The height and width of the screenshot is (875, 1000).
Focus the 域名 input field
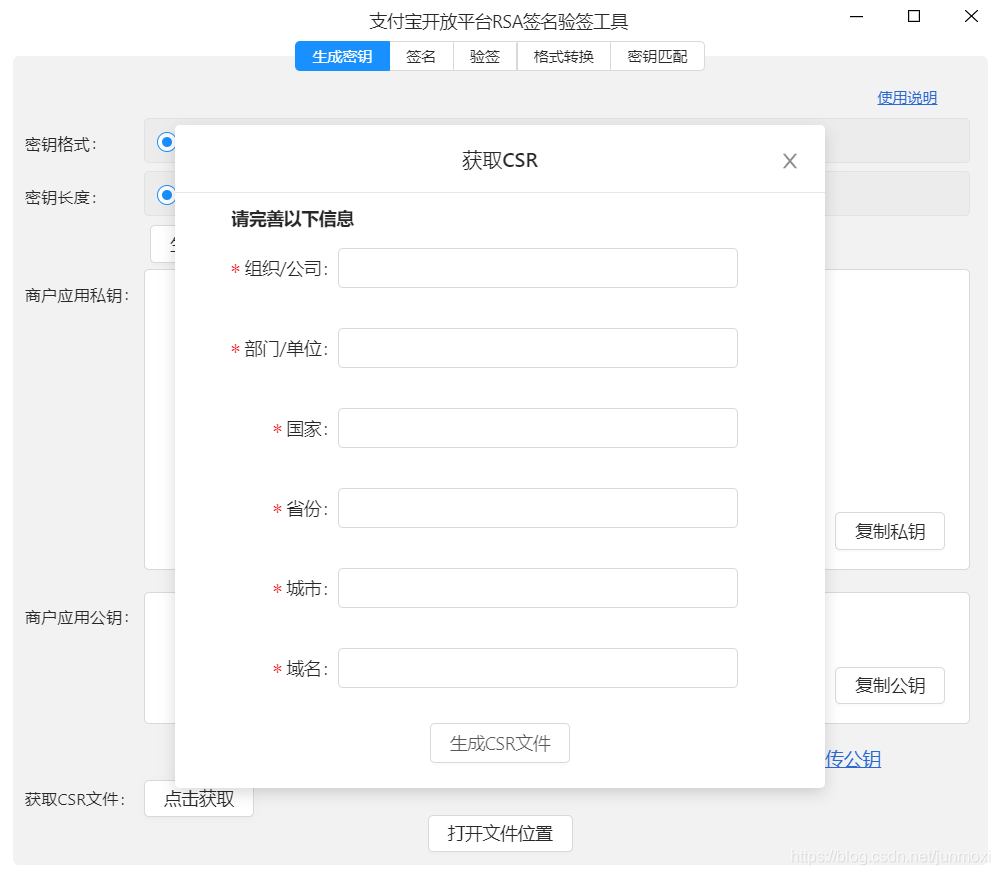537,668
